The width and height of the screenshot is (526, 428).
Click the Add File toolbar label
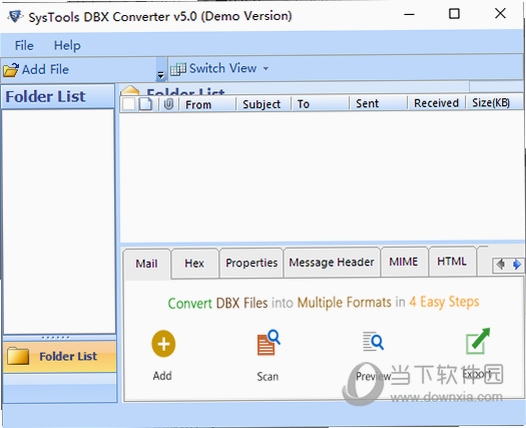tap(45, 69)
